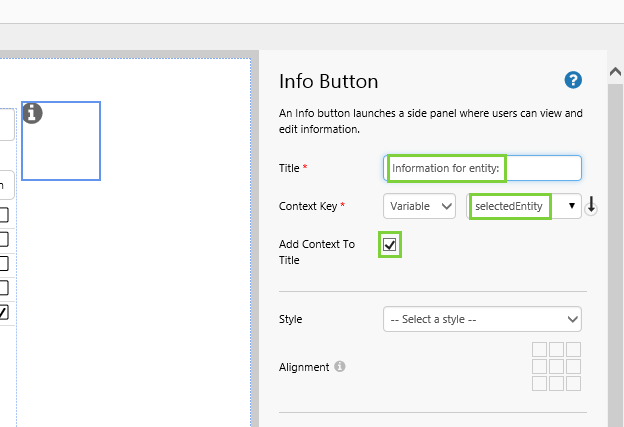This screenshot has height=427, width=624.
Task: Tick the topmost unchecked checkbox on canvas
Action: (5, 215)
